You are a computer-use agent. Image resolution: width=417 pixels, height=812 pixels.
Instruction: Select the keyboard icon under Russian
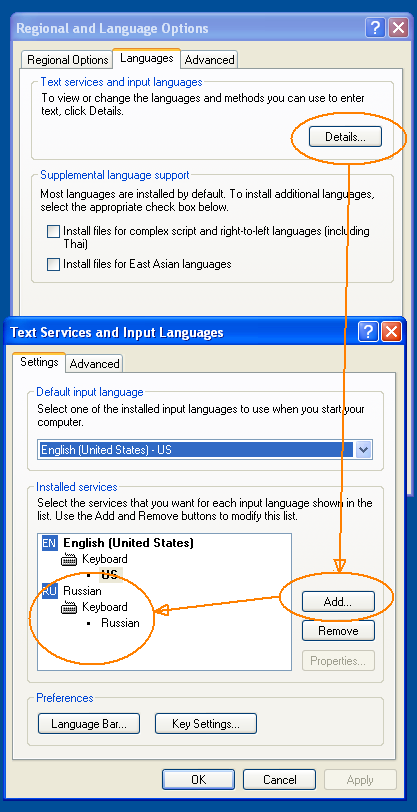pos(69,607)
